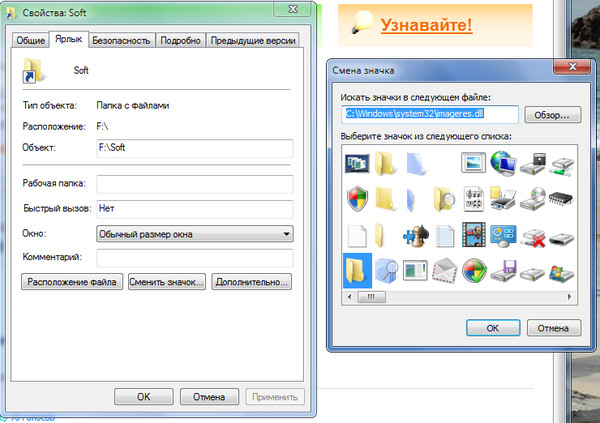Close the 'Смена значка' dialog
This screenshot has height=423, width=600.
(x=572, y=67)
